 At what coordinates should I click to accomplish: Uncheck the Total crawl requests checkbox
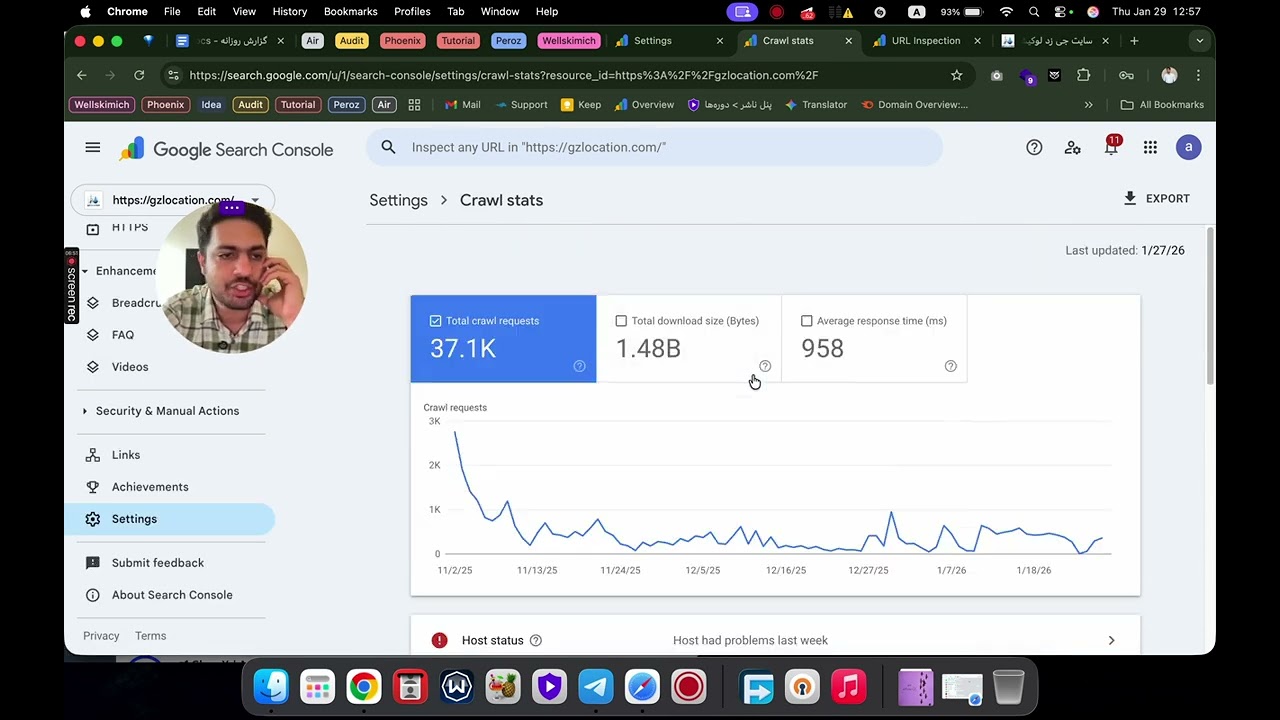(x=435, y=321)
